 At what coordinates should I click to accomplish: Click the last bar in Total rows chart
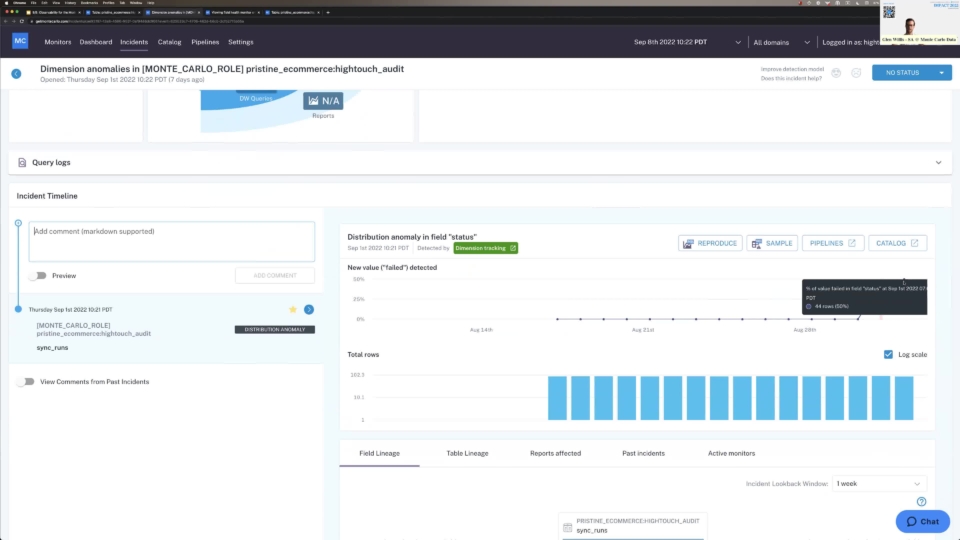(x=904, y=398)
